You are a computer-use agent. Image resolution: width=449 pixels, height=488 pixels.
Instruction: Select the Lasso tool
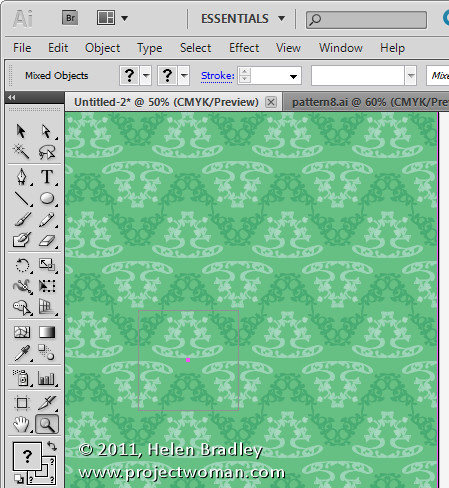(47, 152)
